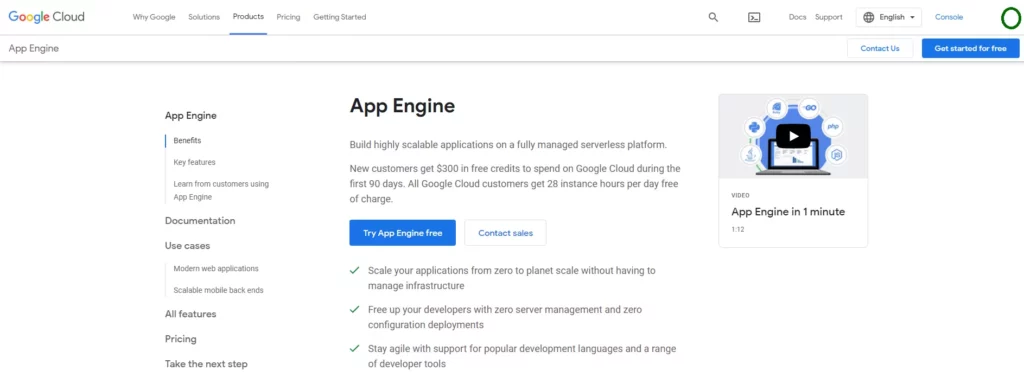Click the Contact Us button
Screen dimensions: 1024x390
coord(880,48)
